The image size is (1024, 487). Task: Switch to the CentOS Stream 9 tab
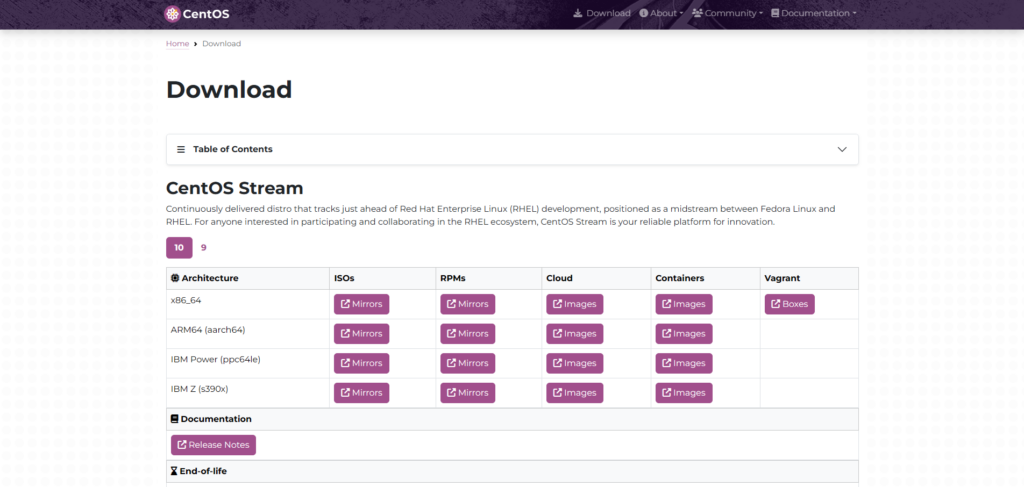point(204,248)
